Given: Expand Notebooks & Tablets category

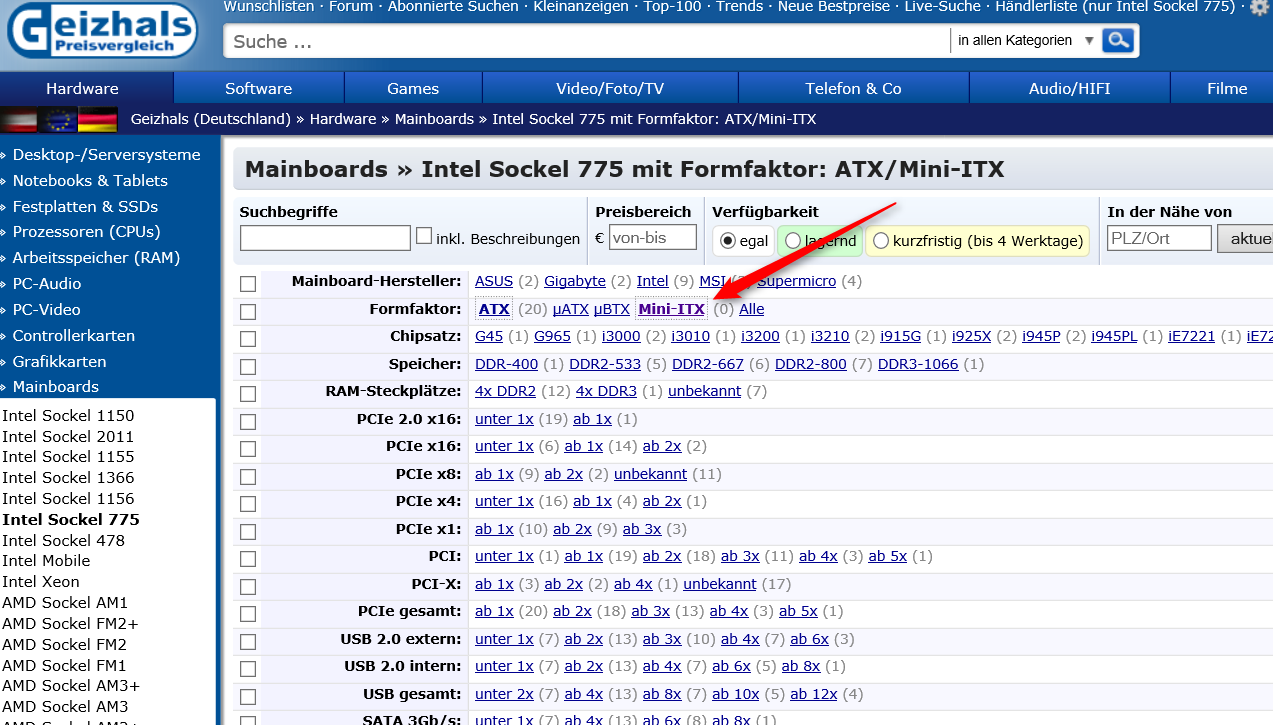Looking at the screenshot, I should click(x=90, y=180).
